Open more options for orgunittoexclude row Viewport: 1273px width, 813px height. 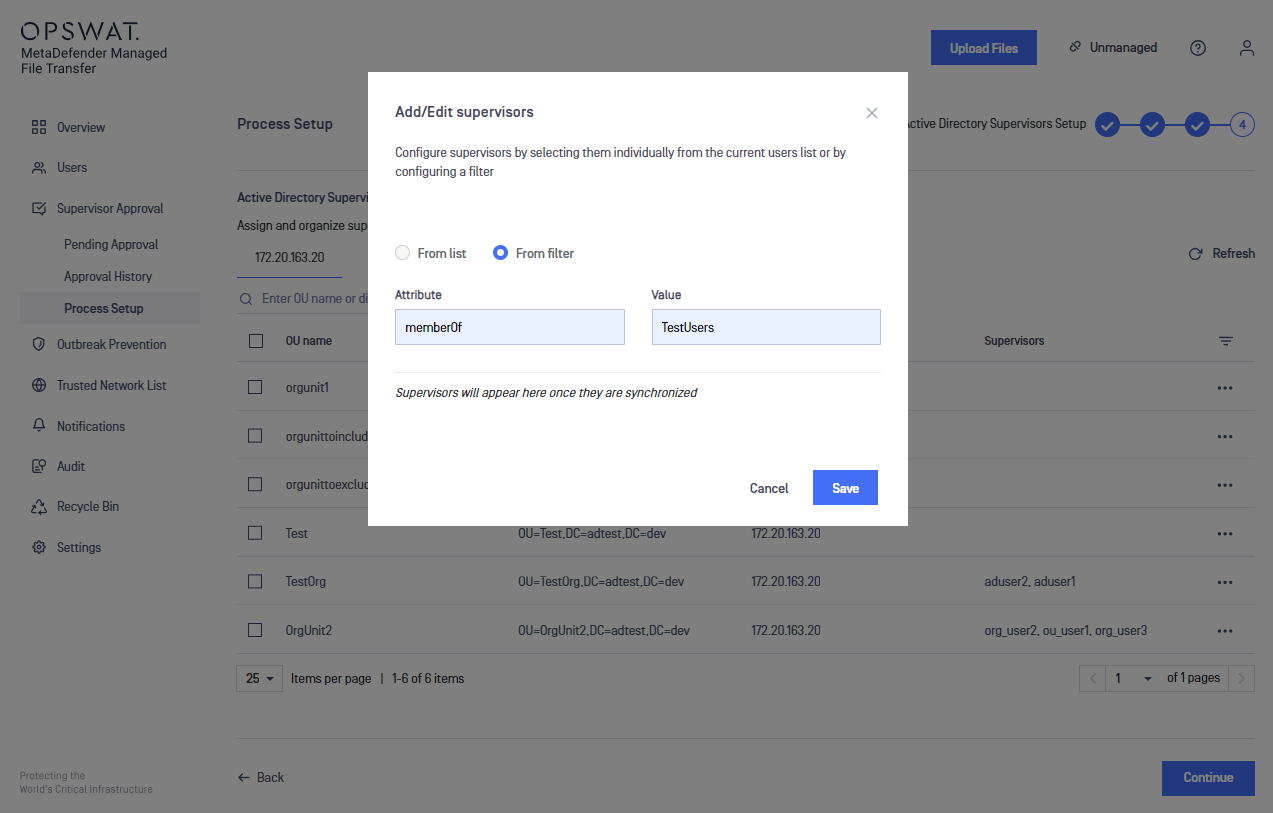(x=1225, y=484)
